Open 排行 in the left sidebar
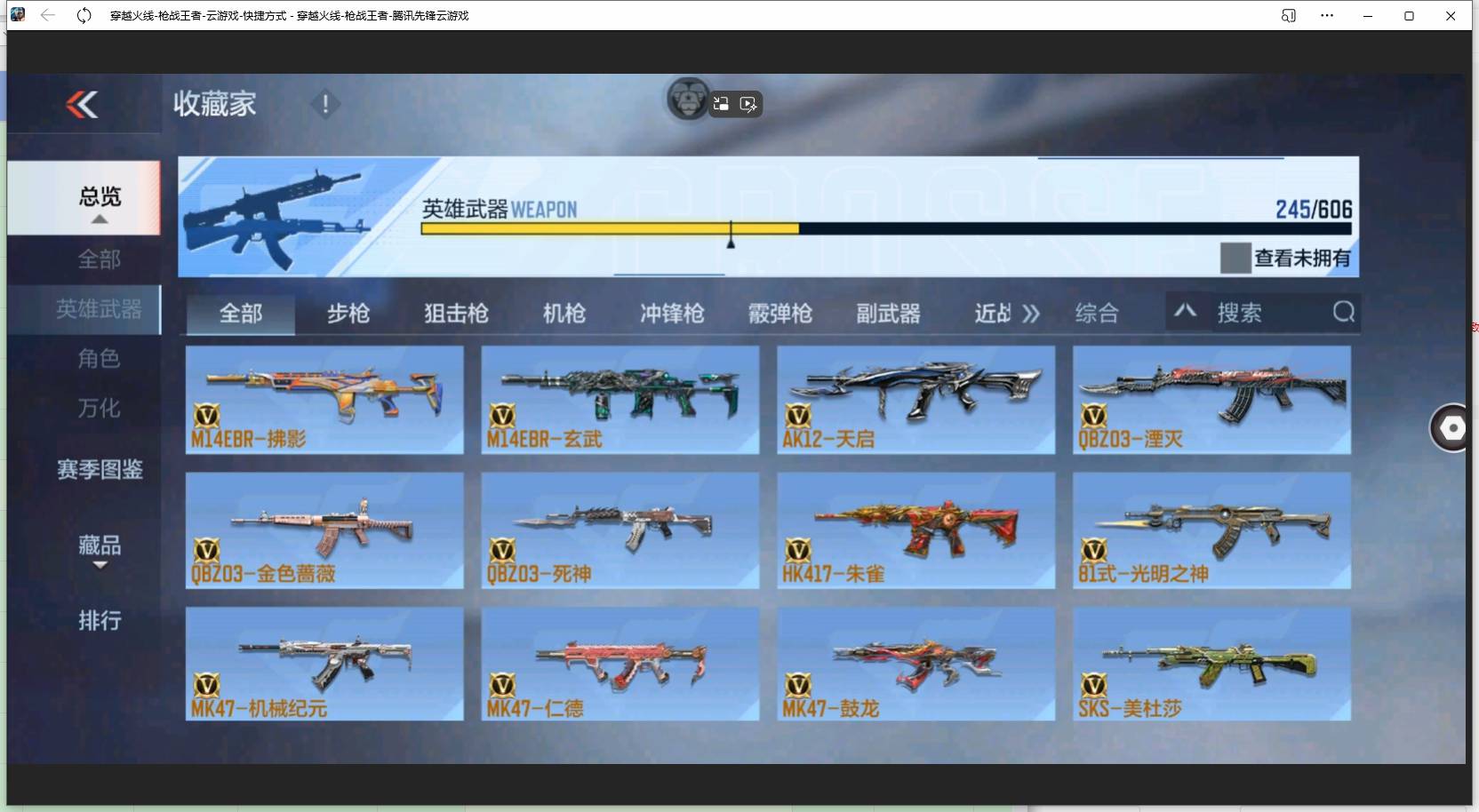This screenshot has height=812, width=1479. [100, 620]
